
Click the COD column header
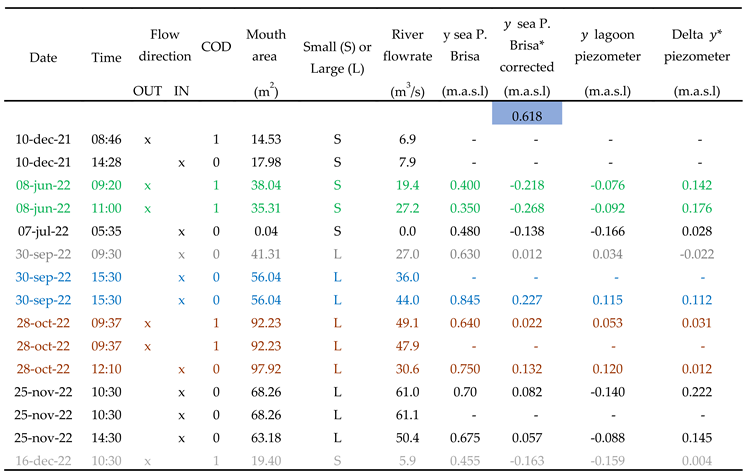point(216,47)
